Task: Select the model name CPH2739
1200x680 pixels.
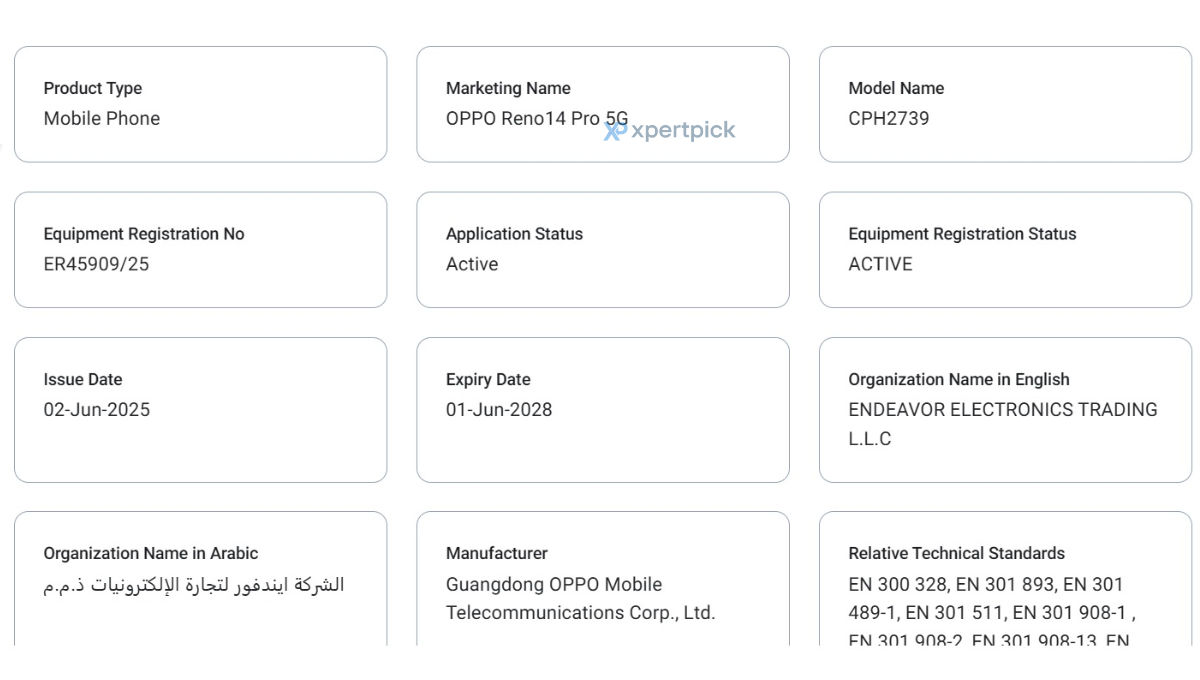Action: coord(888,118)
